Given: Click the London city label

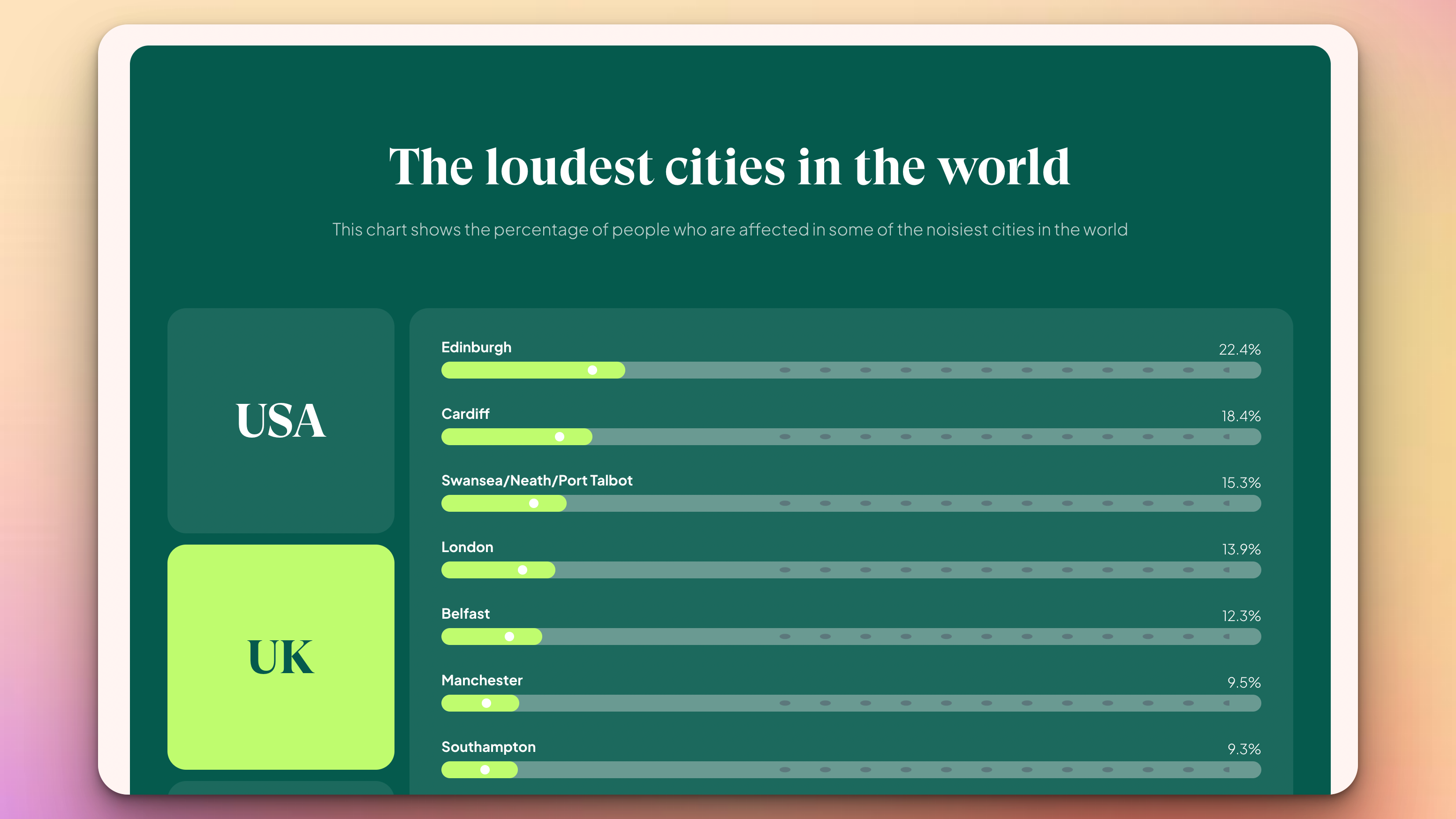Looking at the screenshot, I should click(467, 547).
